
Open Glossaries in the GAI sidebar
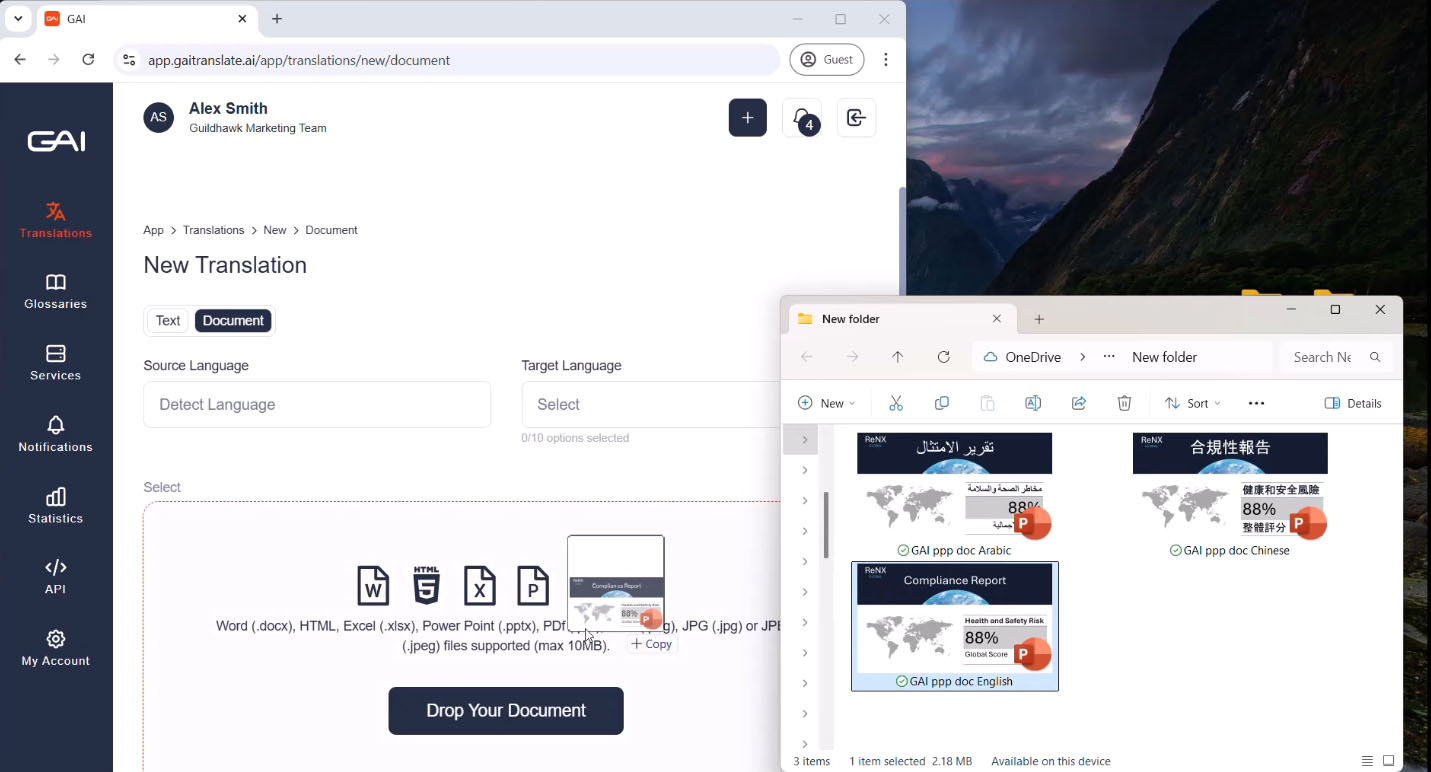point(56,291)
